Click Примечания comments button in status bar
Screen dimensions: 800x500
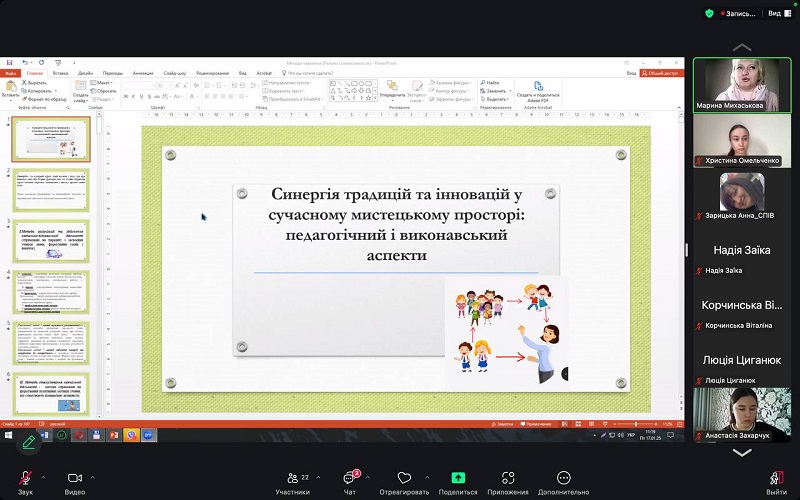coord(536,424)
